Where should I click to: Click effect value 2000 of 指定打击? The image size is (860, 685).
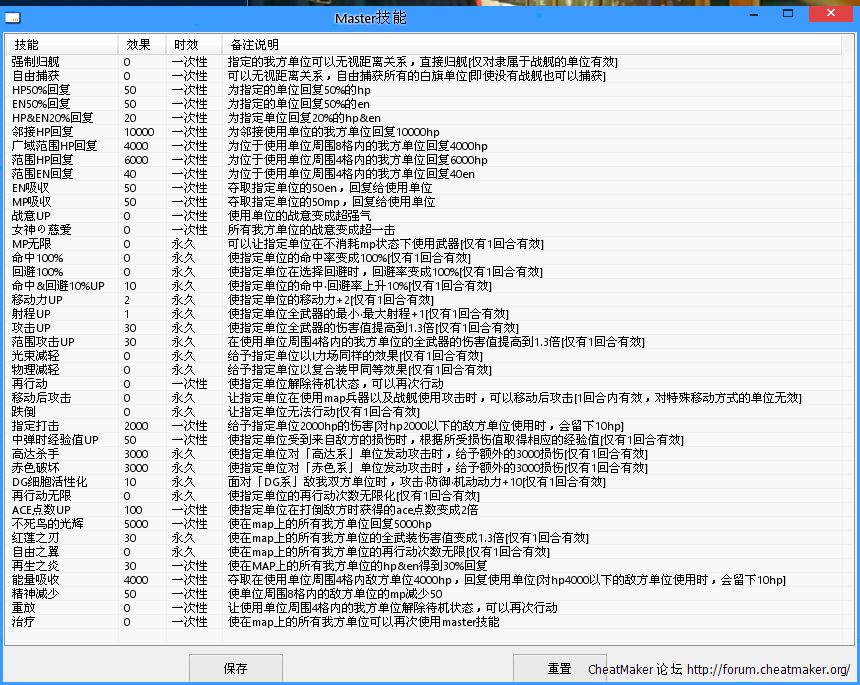[136, 426]
